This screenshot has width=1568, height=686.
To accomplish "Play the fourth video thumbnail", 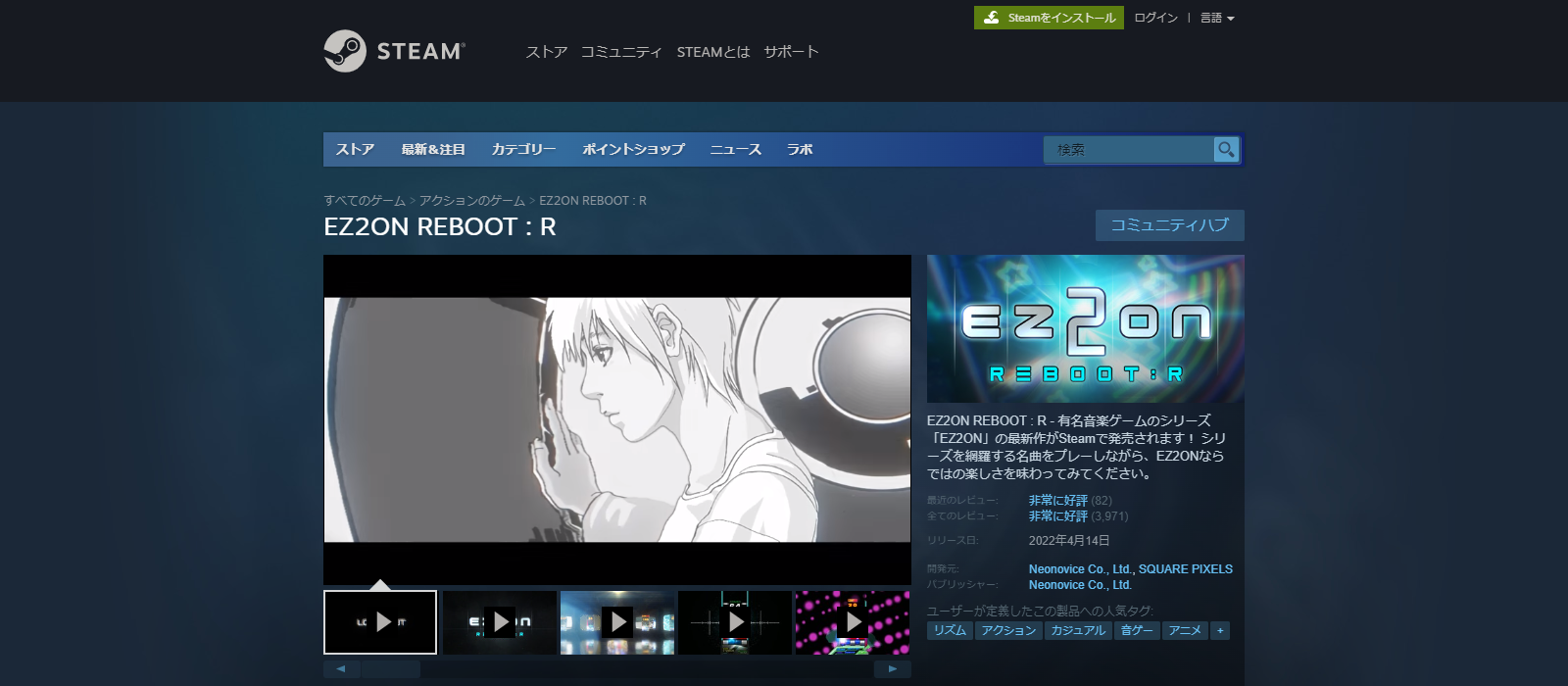I will (735, 622).
